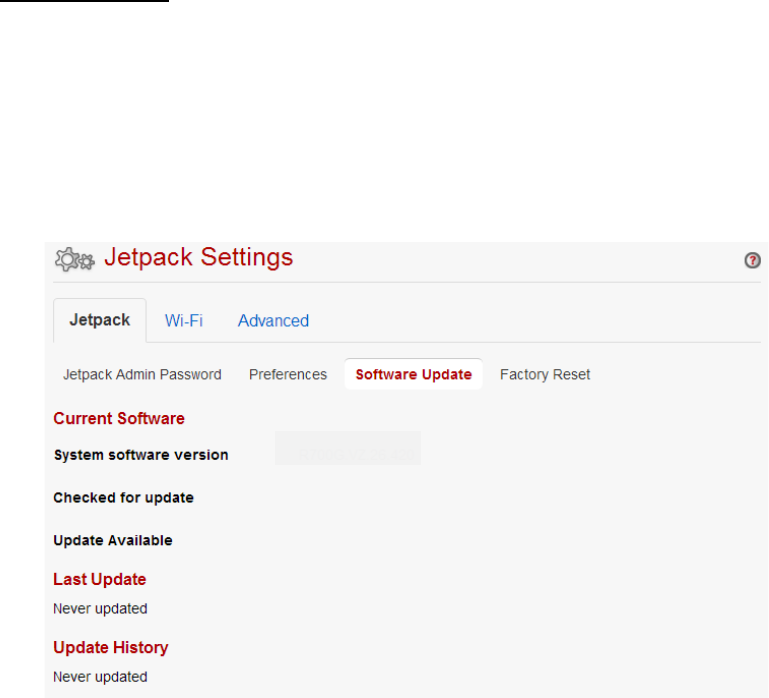
Task: Select the Jetpack tab
Action: point(100,320)
